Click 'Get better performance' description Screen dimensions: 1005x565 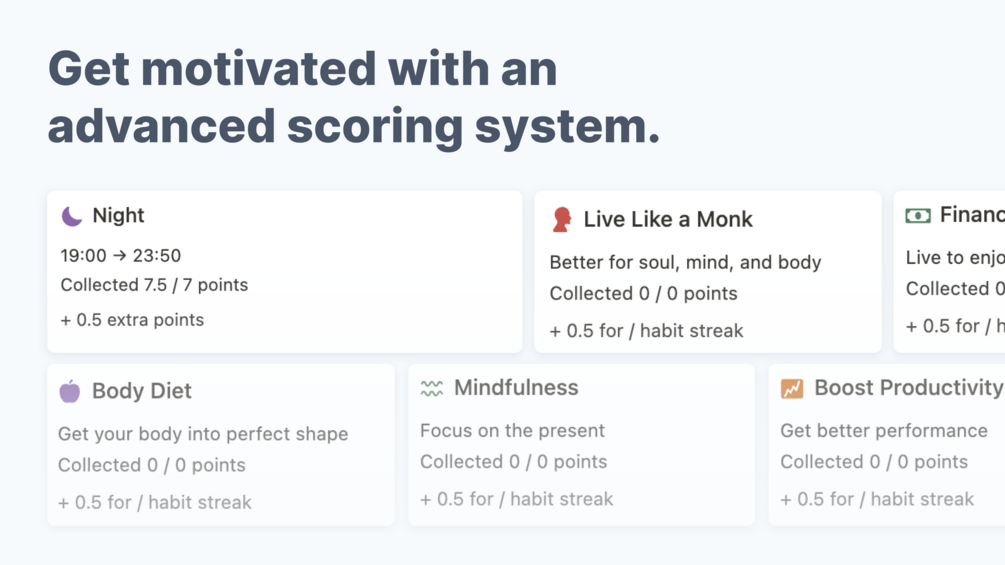click(884, 430)
